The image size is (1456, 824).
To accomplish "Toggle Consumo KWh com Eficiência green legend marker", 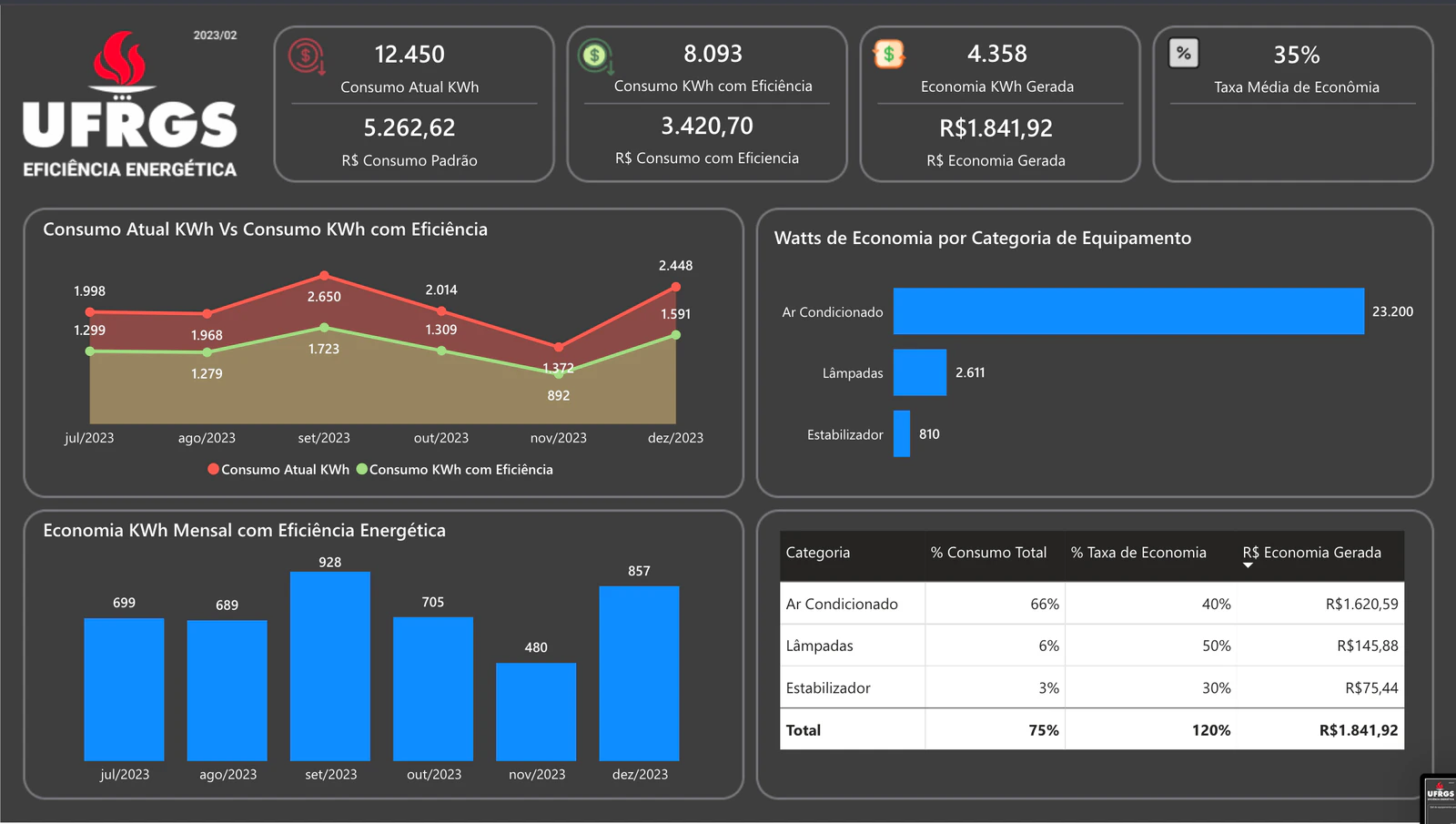I will click(361, 469).
